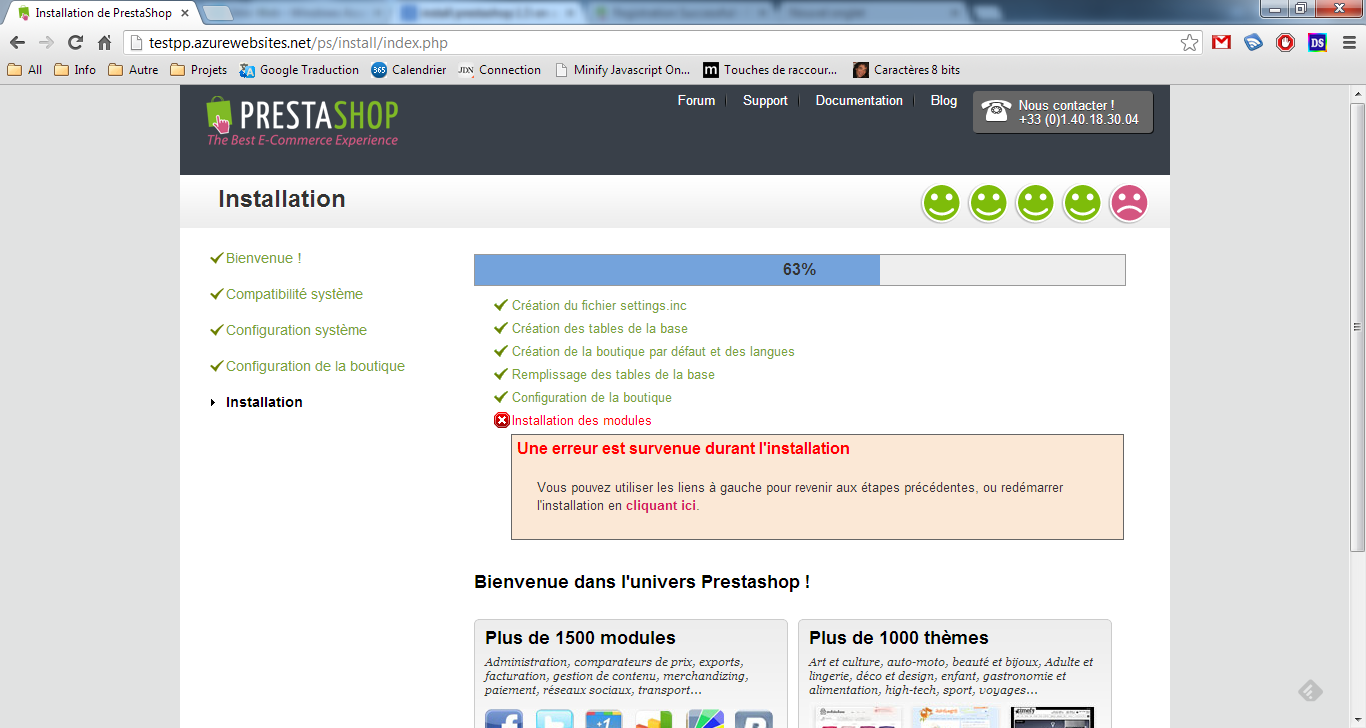Click the Twitter module icon
The image size is (1366, 728).
pos(554,719)
